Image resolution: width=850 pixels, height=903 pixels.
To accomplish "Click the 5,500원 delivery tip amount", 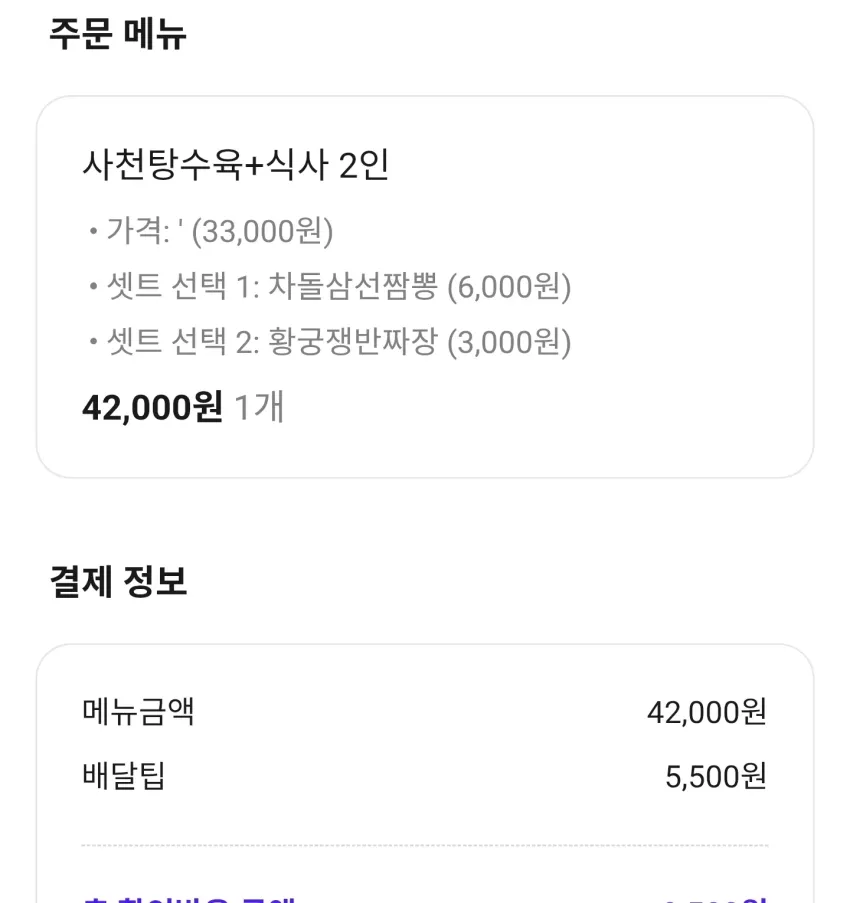I will point(715,777).
